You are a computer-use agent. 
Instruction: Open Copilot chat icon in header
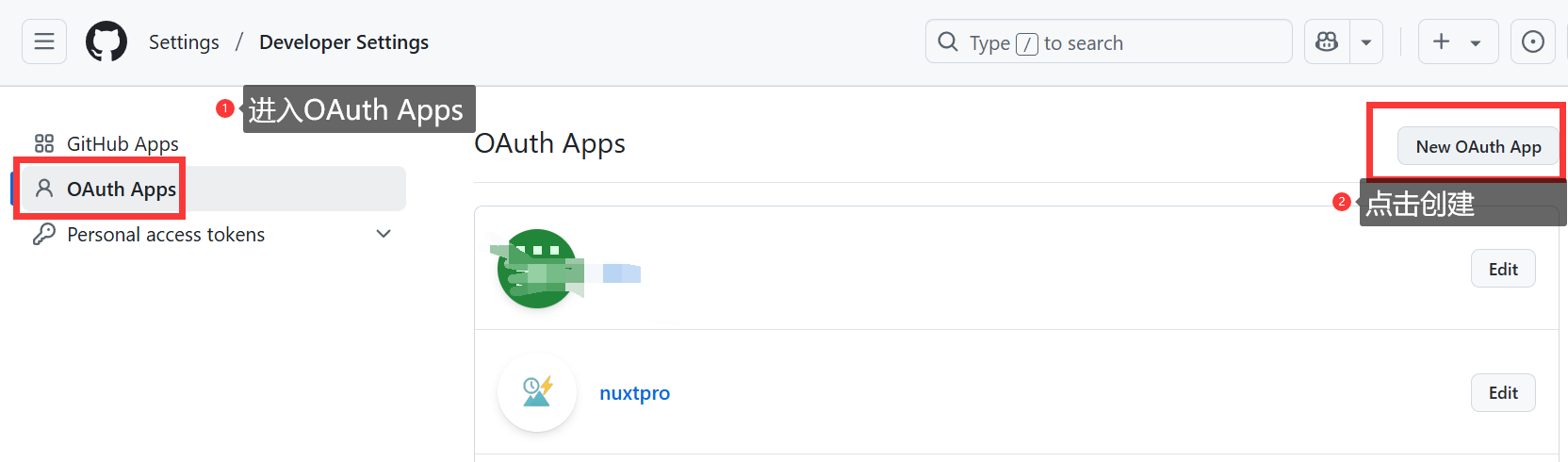pos(1327,41)
